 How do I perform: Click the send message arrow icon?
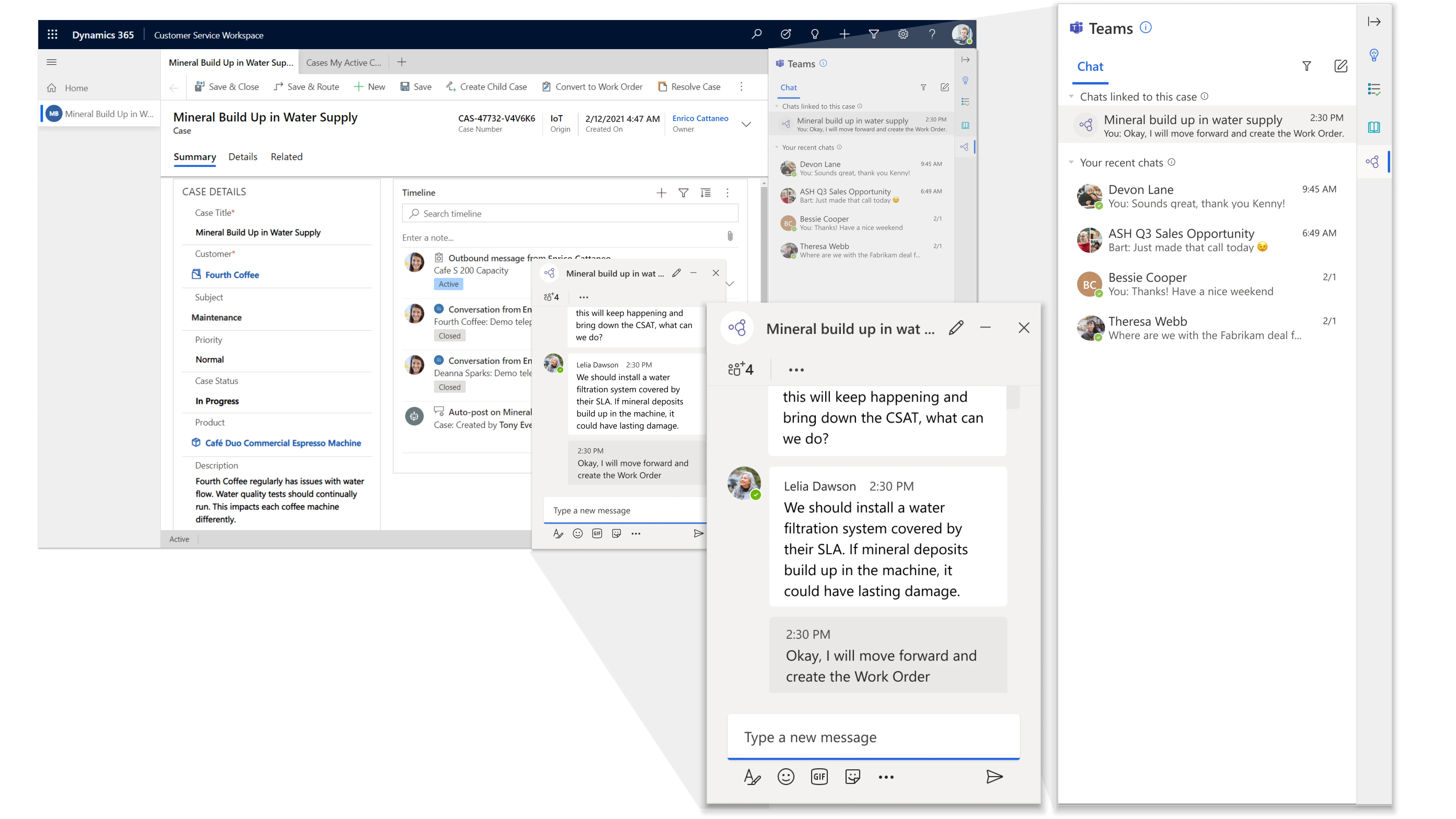[995, 777]
